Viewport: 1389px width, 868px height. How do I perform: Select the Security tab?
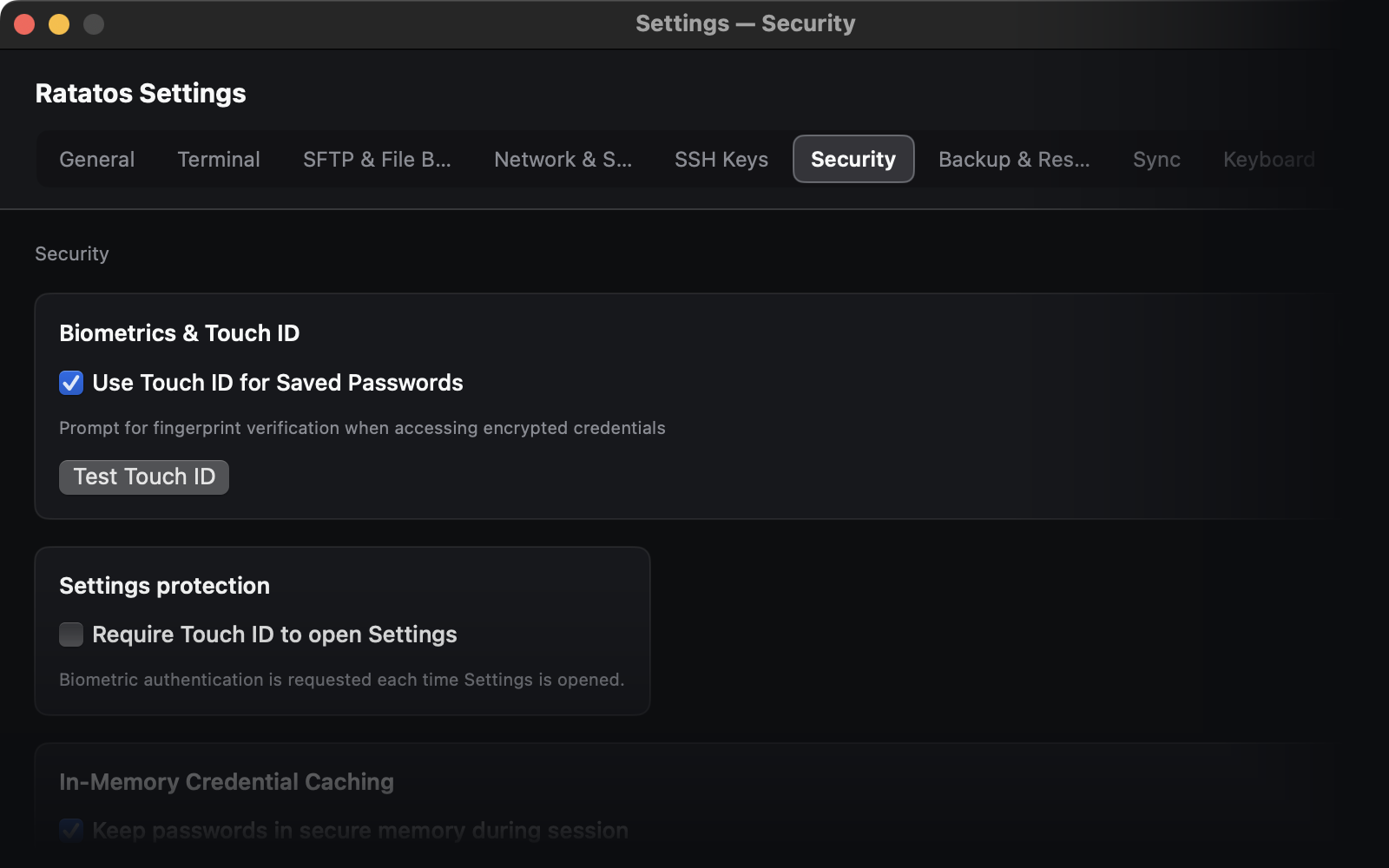point(853,160)
